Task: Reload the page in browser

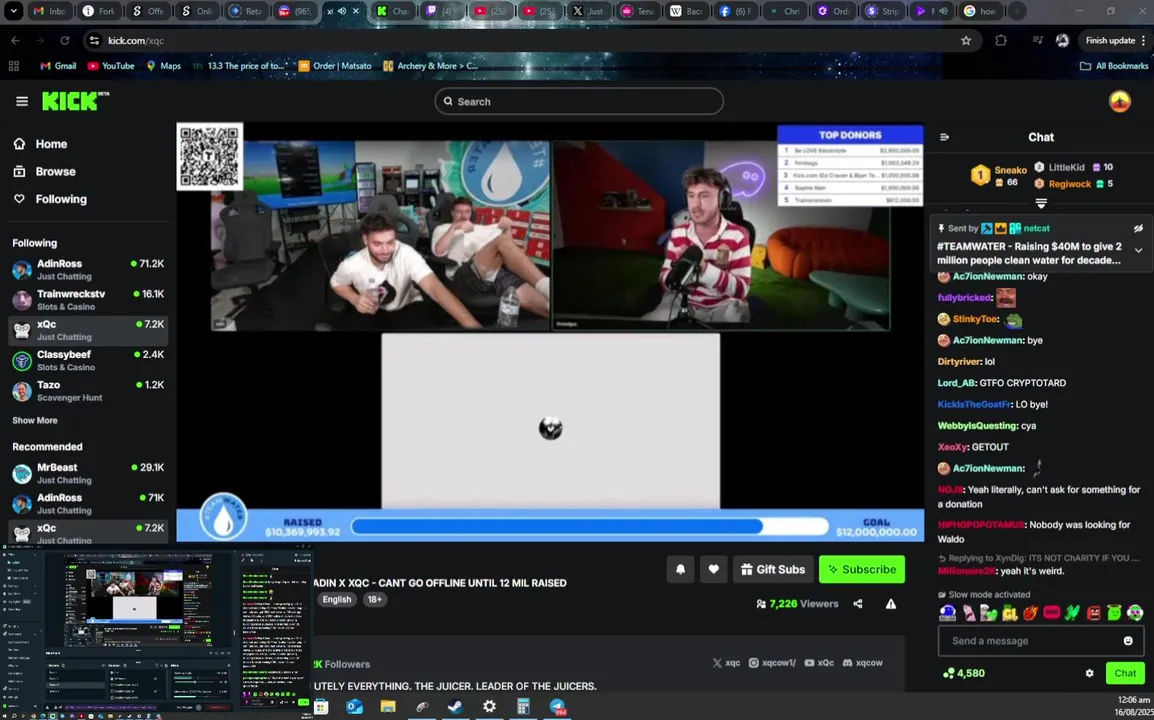Action: coord(65,40)
